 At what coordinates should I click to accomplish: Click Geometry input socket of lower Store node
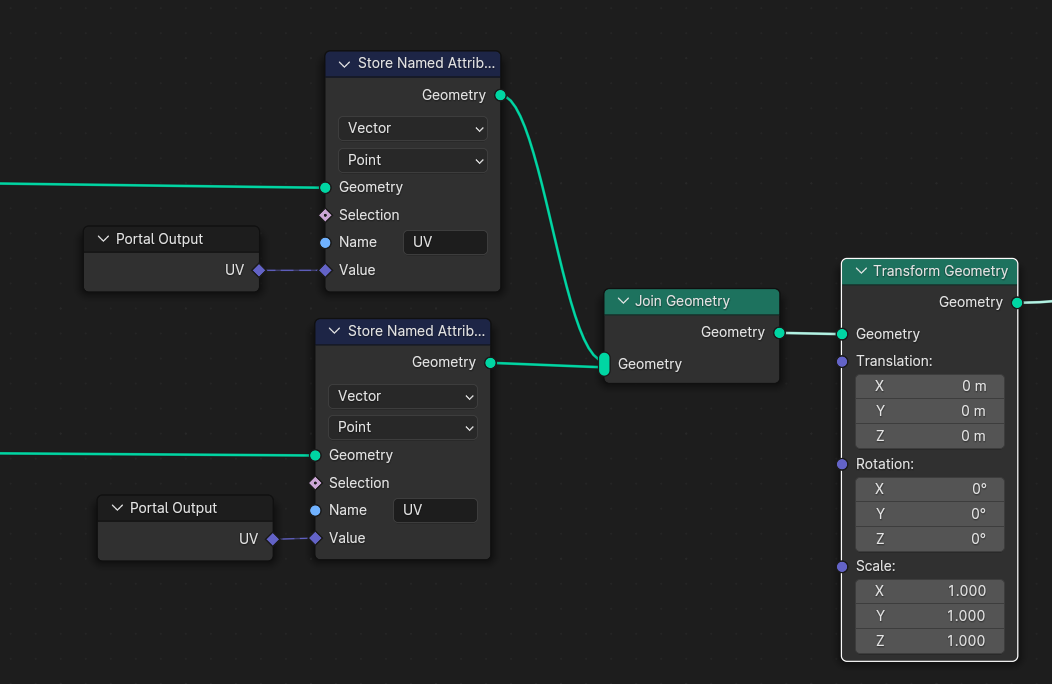(315, 456)
